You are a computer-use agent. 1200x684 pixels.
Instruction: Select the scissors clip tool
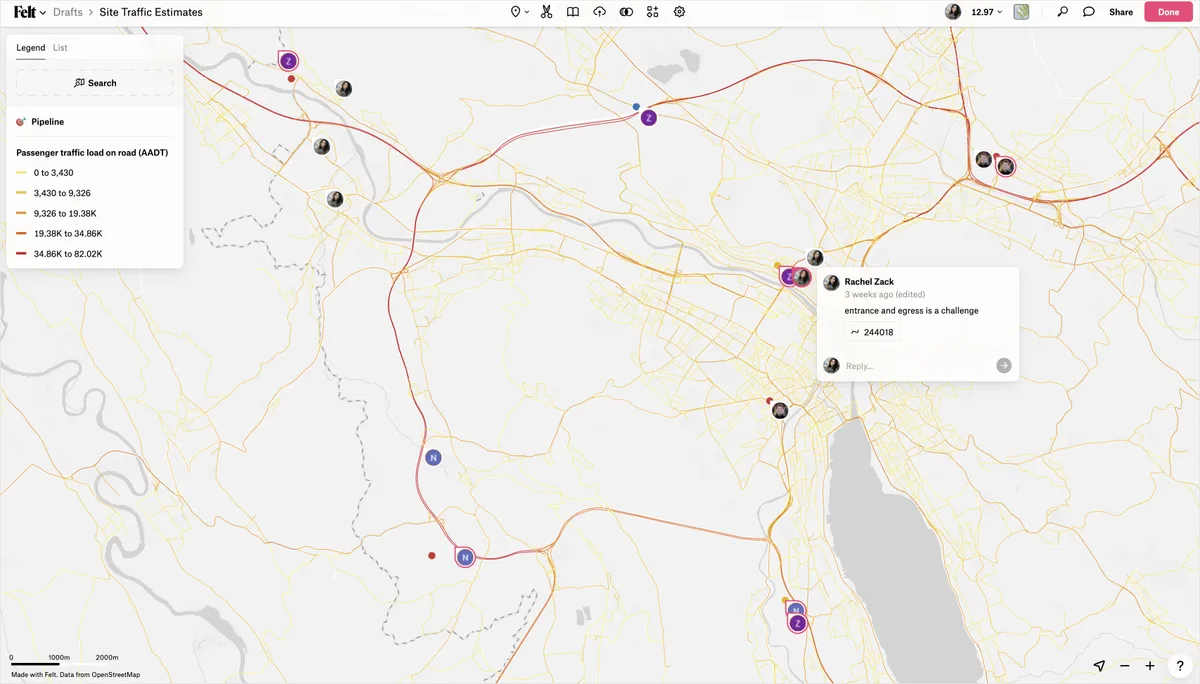546,12
